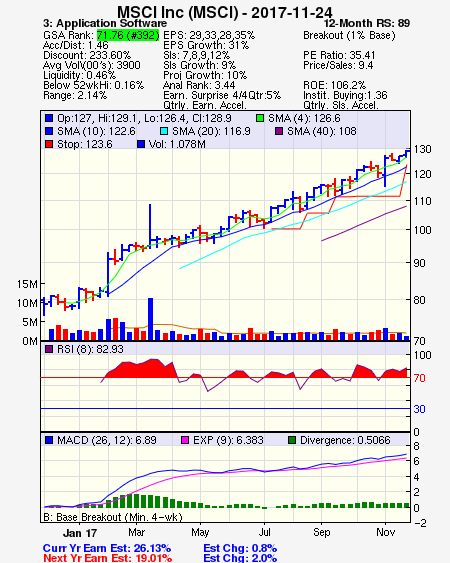Click the 'Qtrly. Sls. Accel.' text
The width and height of the screenshot is (450, 563).
click(x=341, y=105)
